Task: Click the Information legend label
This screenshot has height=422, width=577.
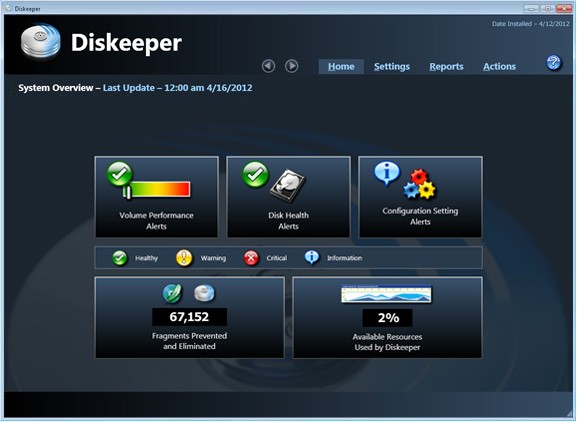Action: pyautogui.click(x=344, y=258)
